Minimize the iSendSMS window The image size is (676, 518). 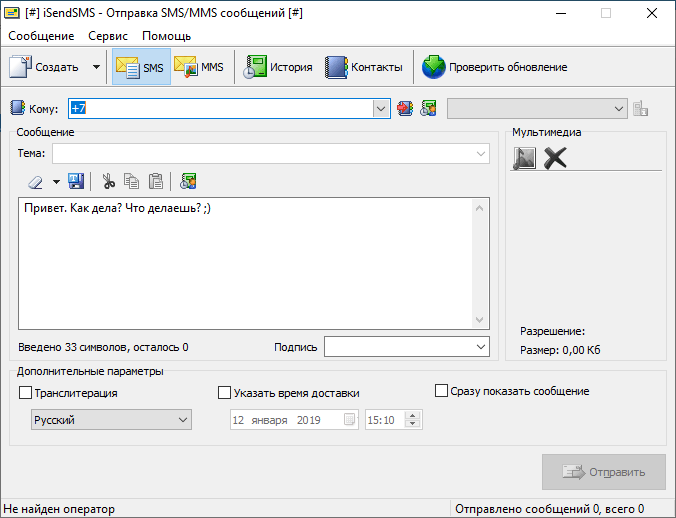[561, 13]
